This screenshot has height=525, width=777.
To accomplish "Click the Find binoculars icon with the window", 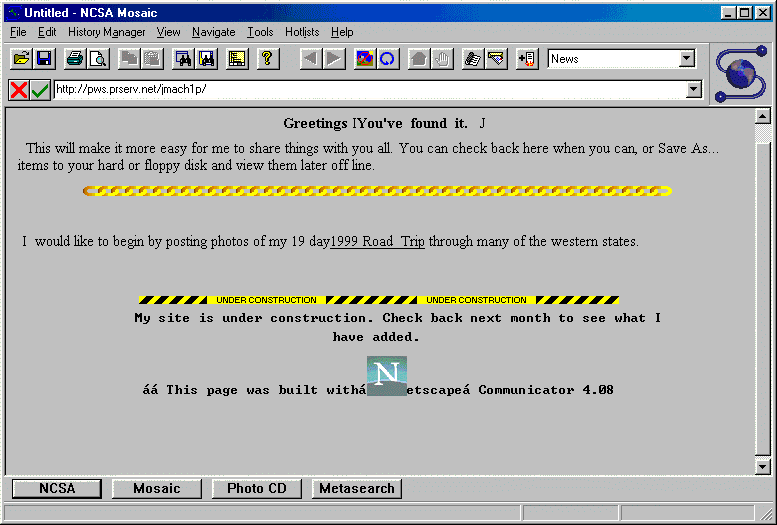I will tap(183, 59).
